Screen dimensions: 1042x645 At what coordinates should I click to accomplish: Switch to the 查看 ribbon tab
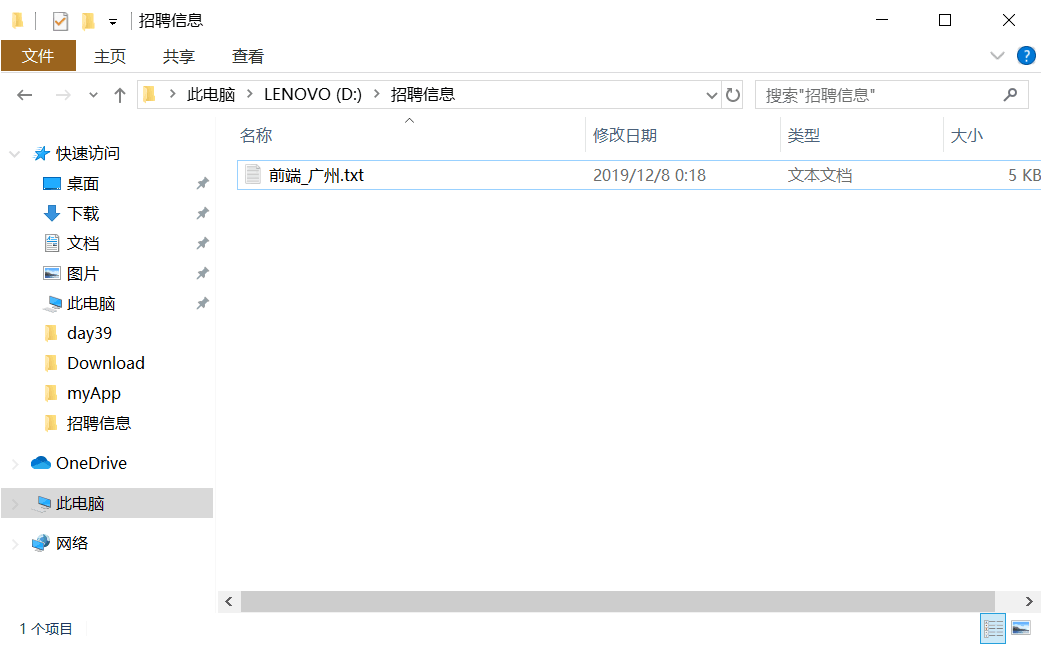(248, 56)
